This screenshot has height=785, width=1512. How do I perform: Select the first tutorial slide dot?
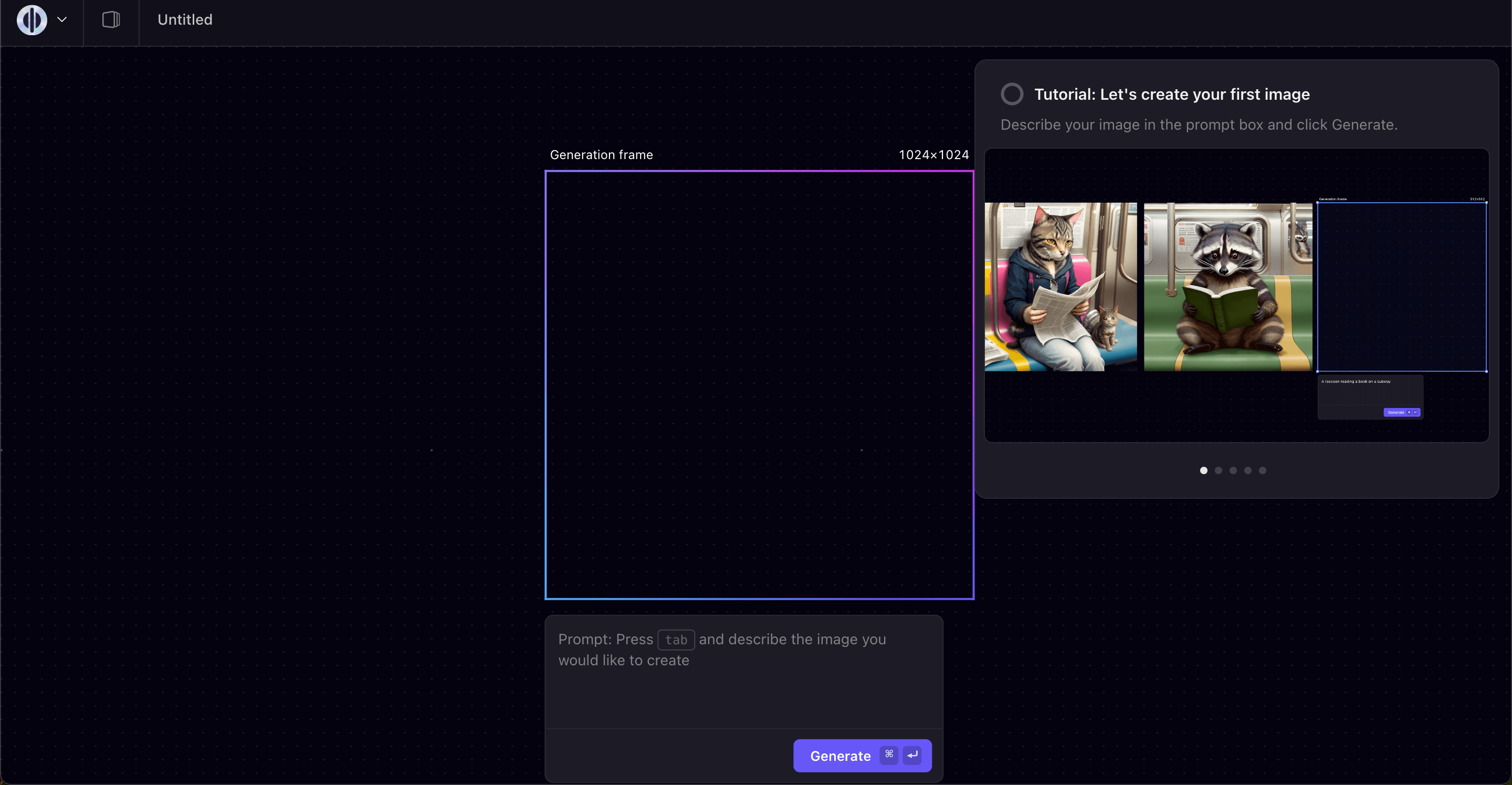(1203, 470)
